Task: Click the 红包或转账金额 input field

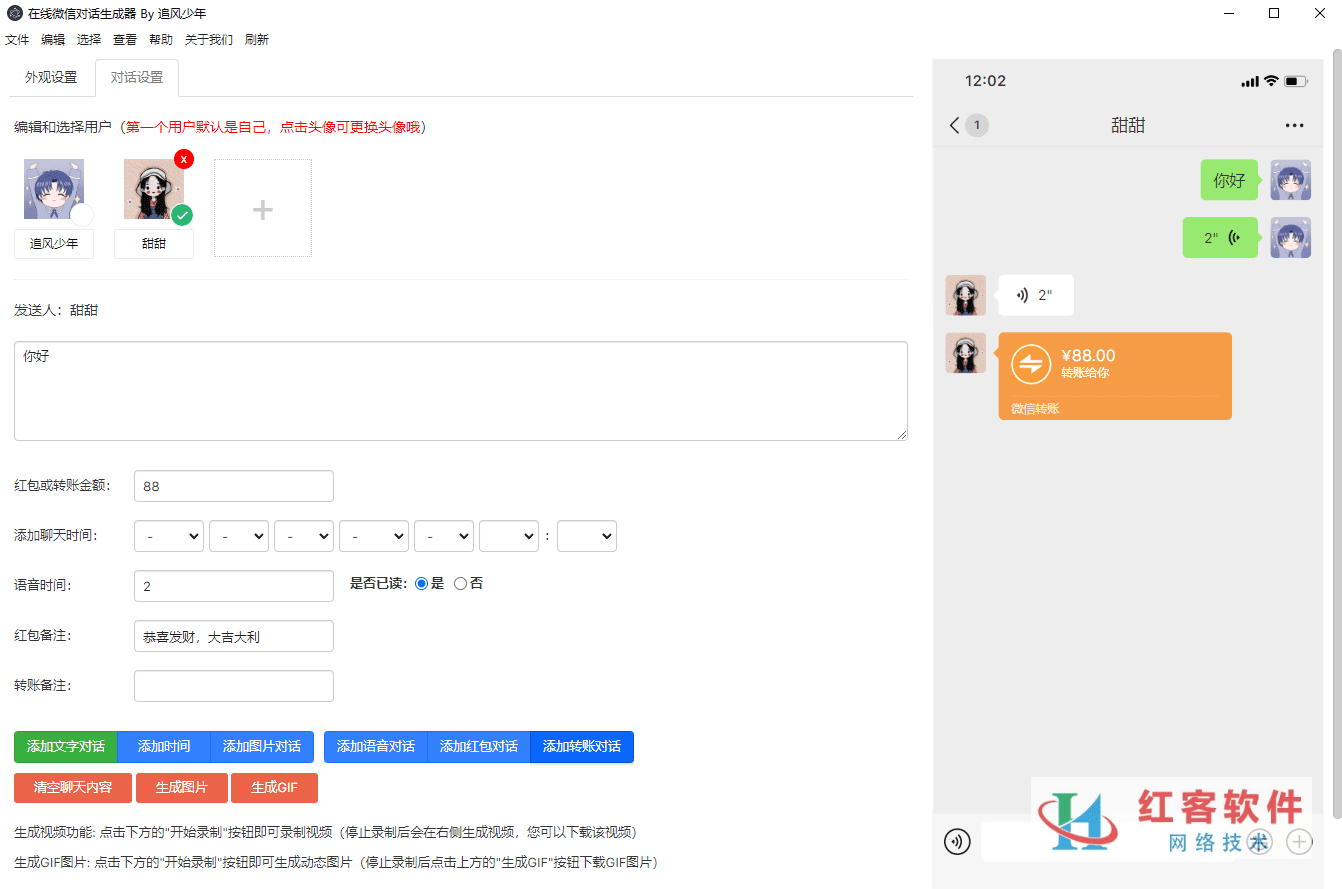Action: pos(233,487)
